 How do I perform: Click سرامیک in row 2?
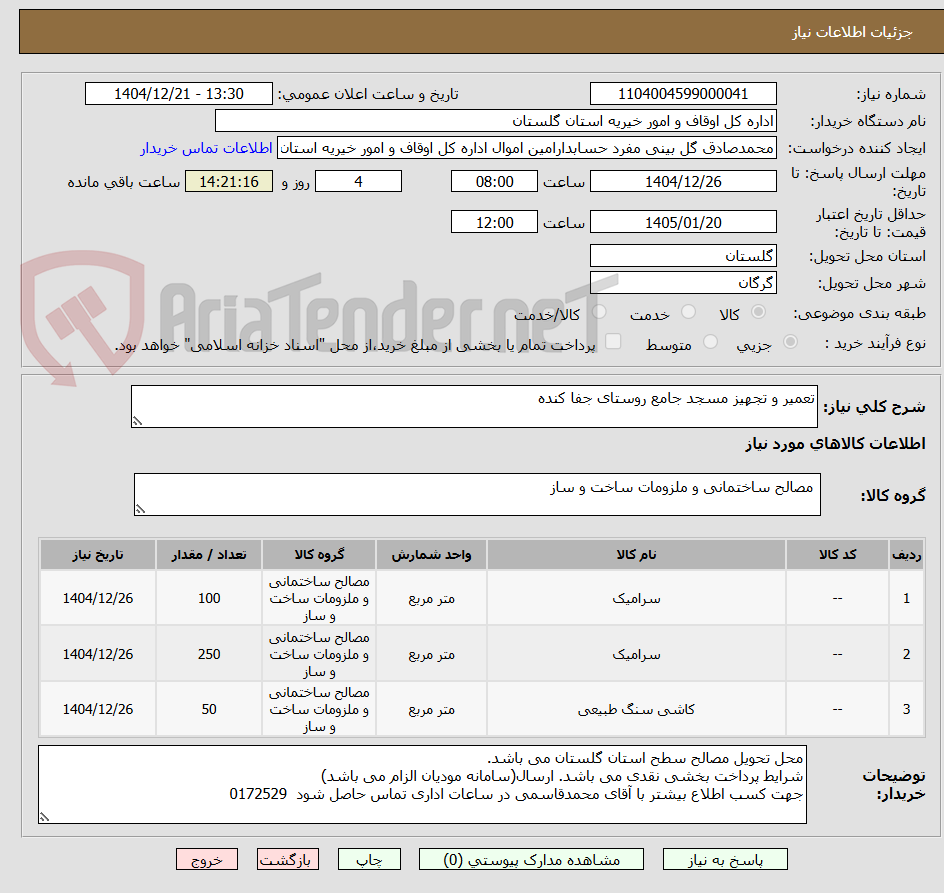click(636, 654)
